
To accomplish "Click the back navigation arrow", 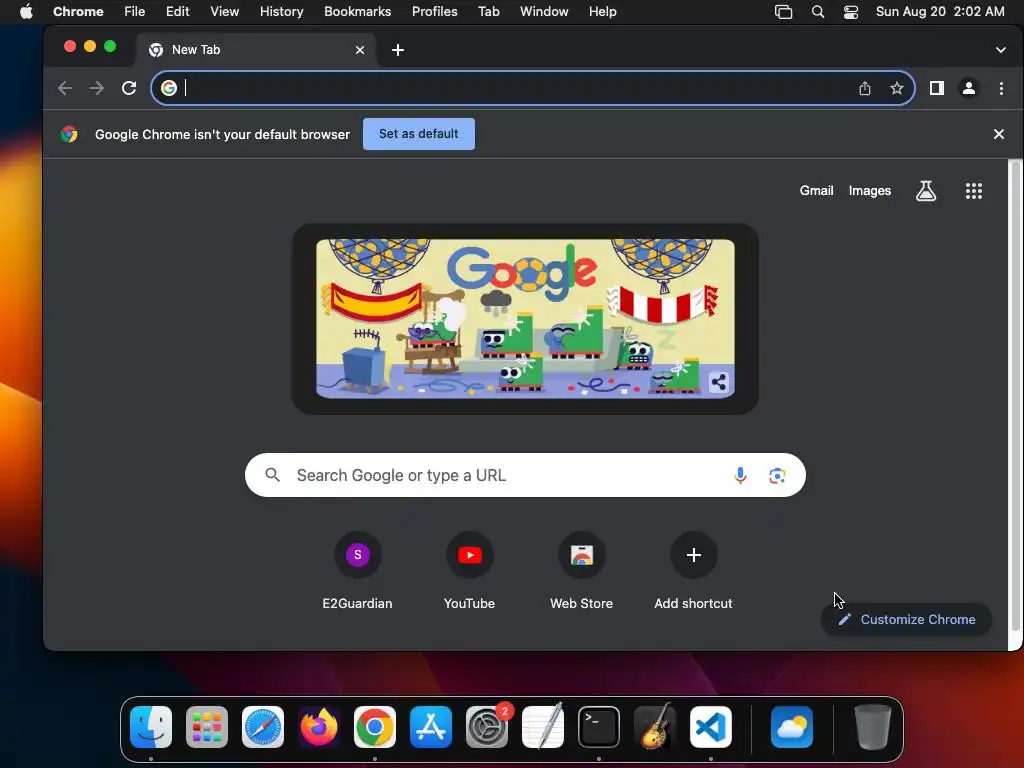I will pyautogui.click(x=65, y=88).
